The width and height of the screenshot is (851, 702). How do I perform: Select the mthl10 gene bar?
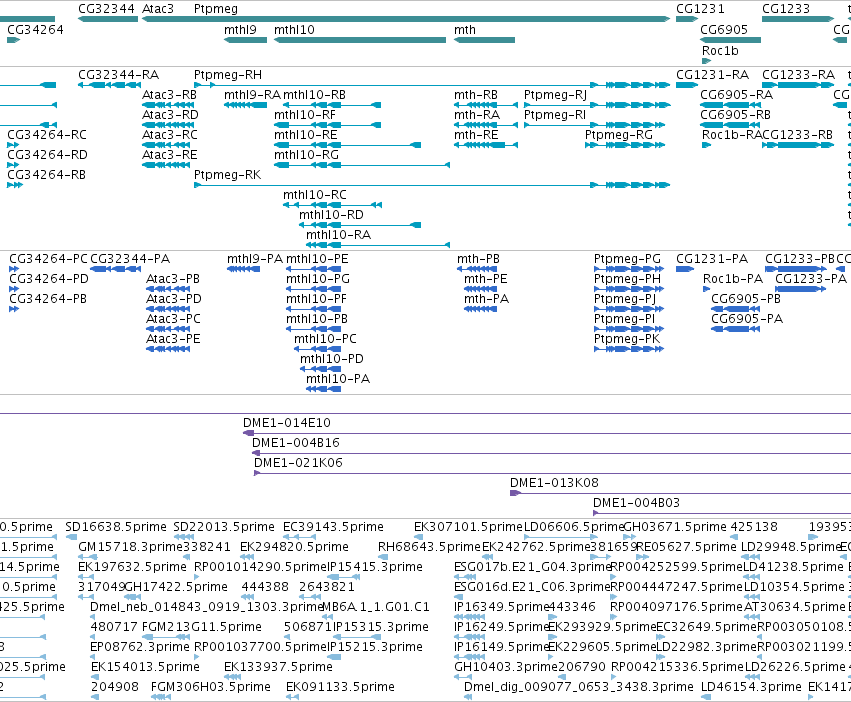[360, 40]
